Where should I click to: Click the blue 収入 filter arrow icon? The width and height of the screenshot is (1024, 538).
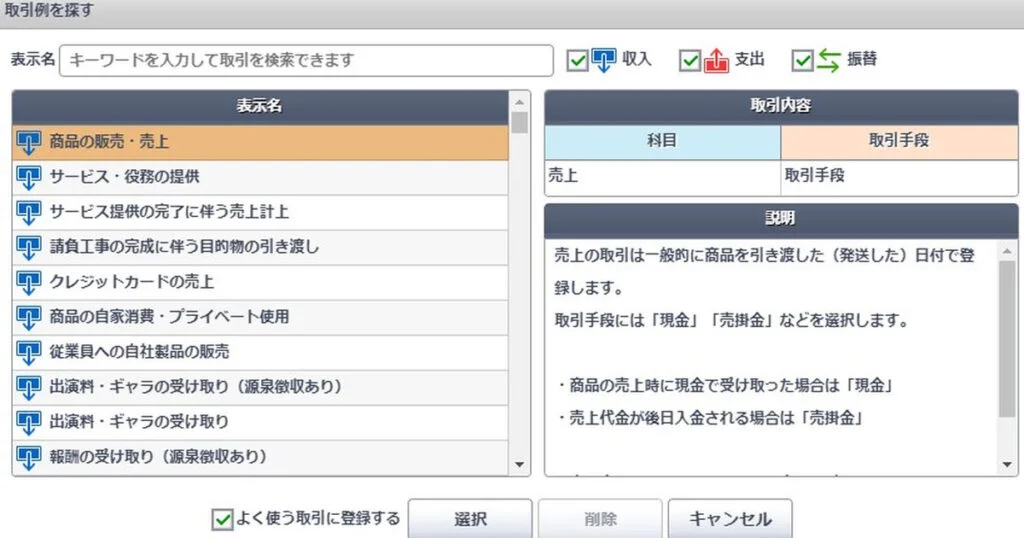pos(603,60)
